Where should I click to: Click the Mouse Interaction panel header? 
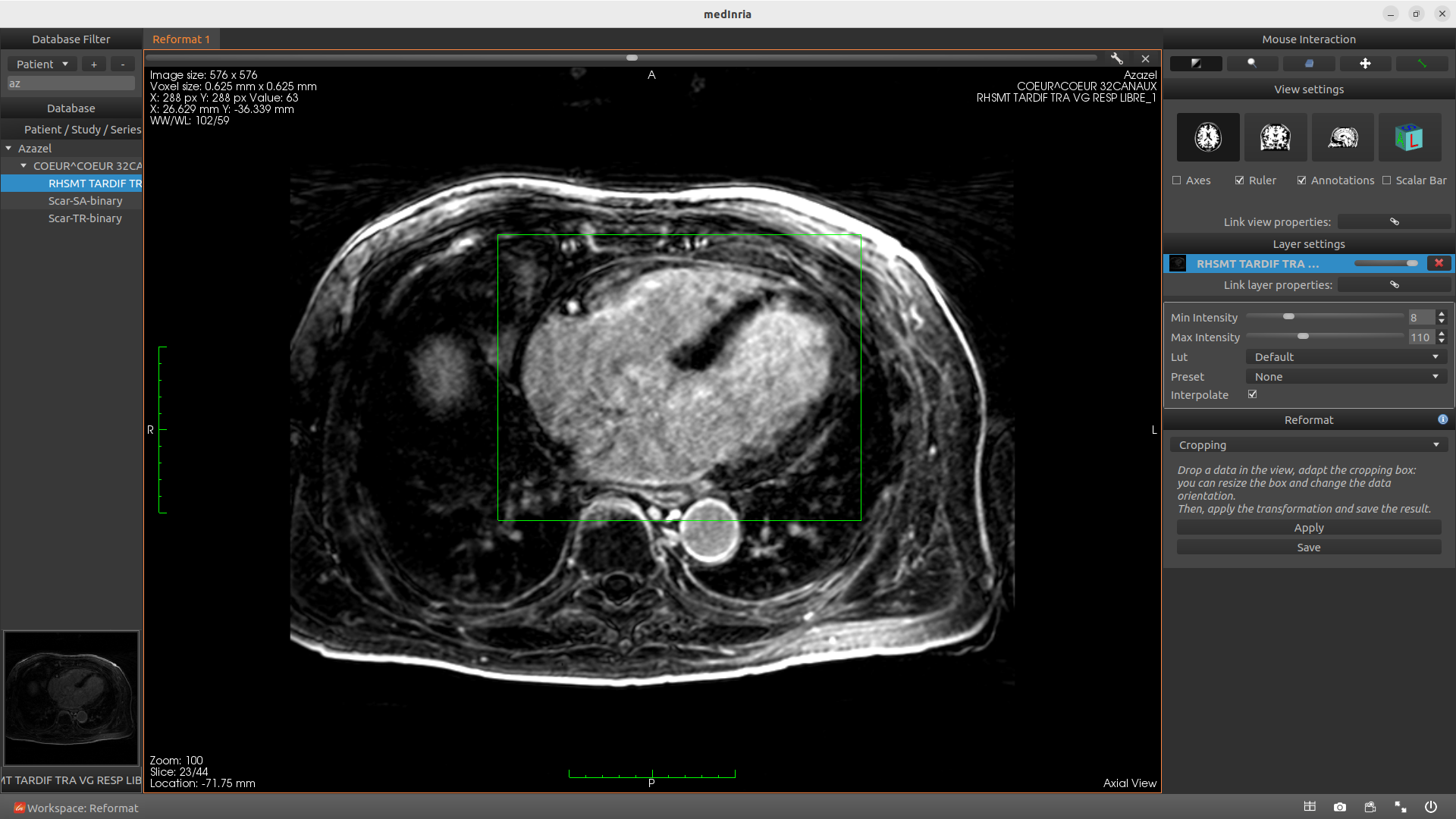pyautogui.click(x=1308, y=39)
